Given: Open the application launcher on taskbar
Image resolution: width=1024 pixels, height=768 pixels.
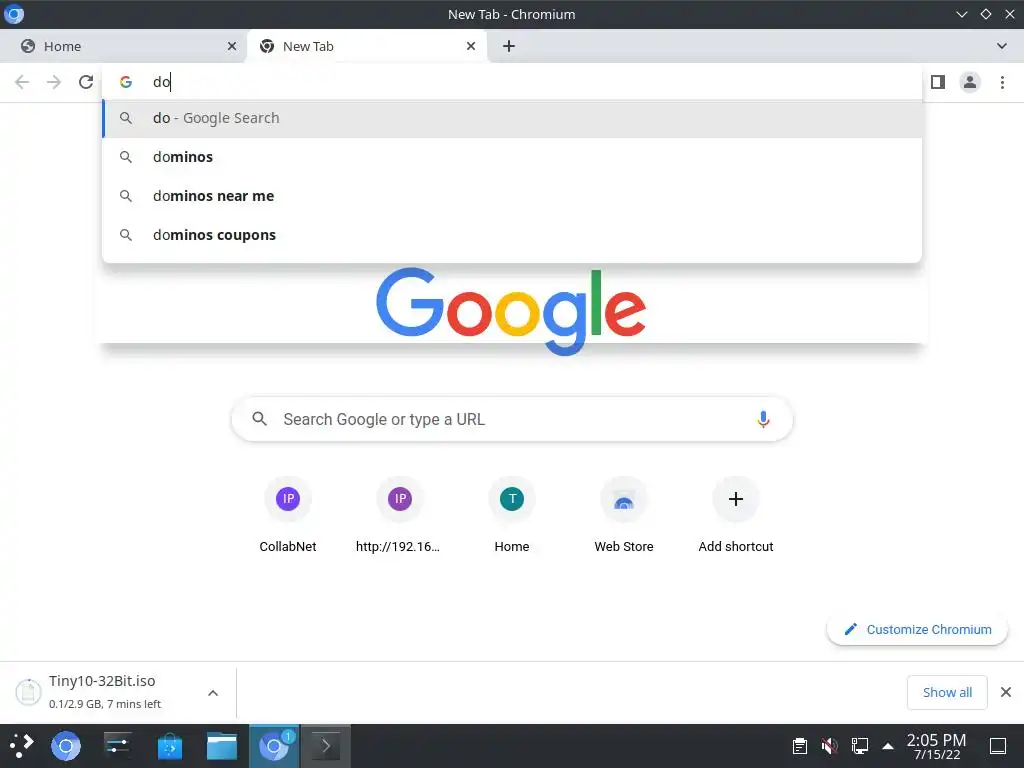Looking at the screenshot, I should 22,746.
